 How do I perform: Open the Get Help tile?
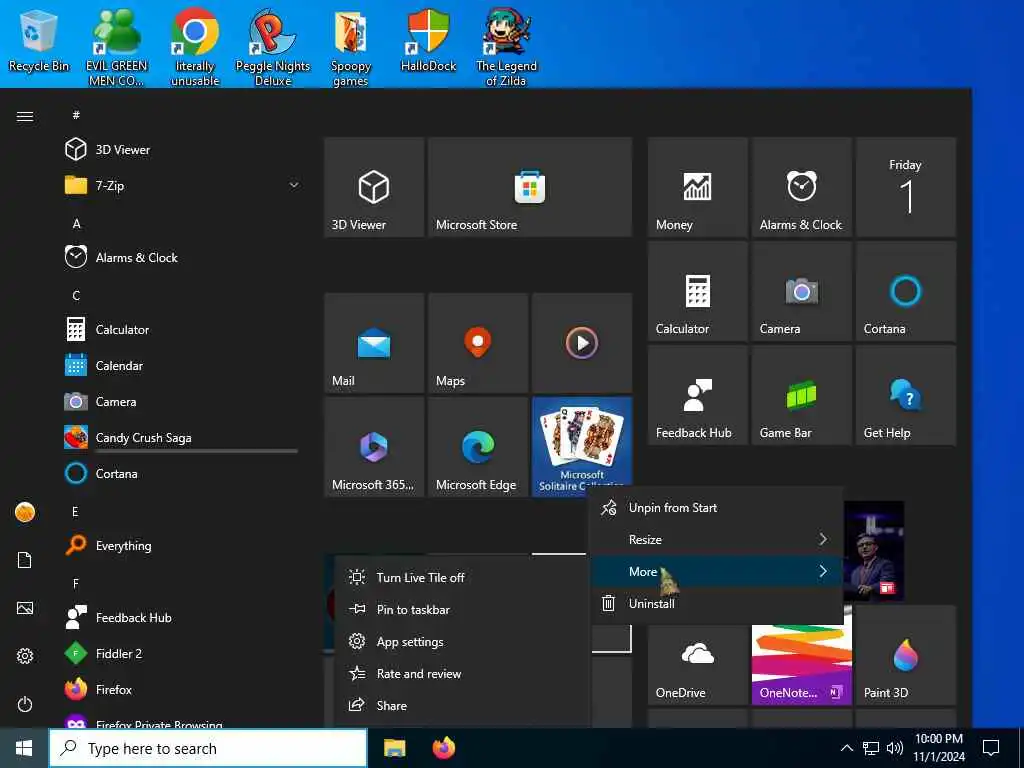pyautogui.click(x=906, y=395)
